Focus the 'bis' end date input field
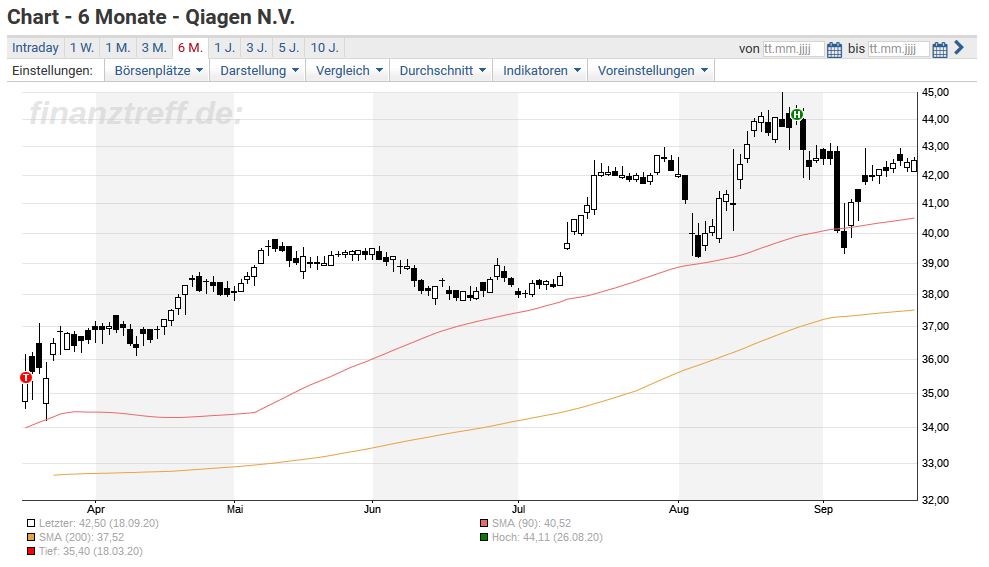This screenshot has width=989, height=567. 898,49
